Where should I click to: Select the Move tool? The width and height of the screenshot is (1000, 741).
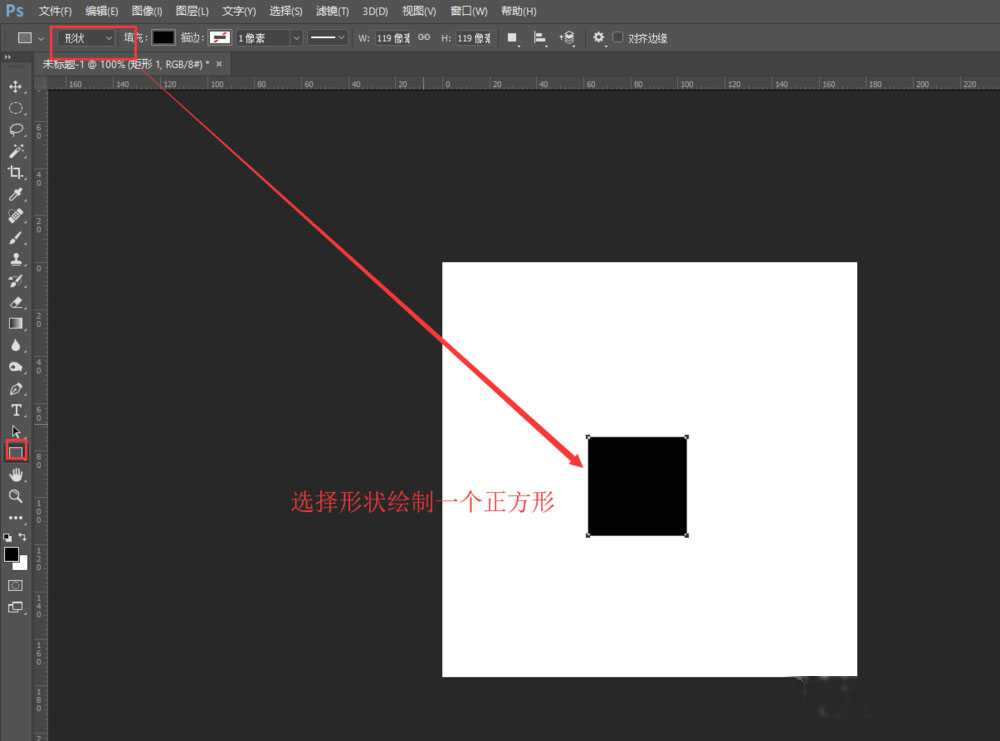point(15,86)
